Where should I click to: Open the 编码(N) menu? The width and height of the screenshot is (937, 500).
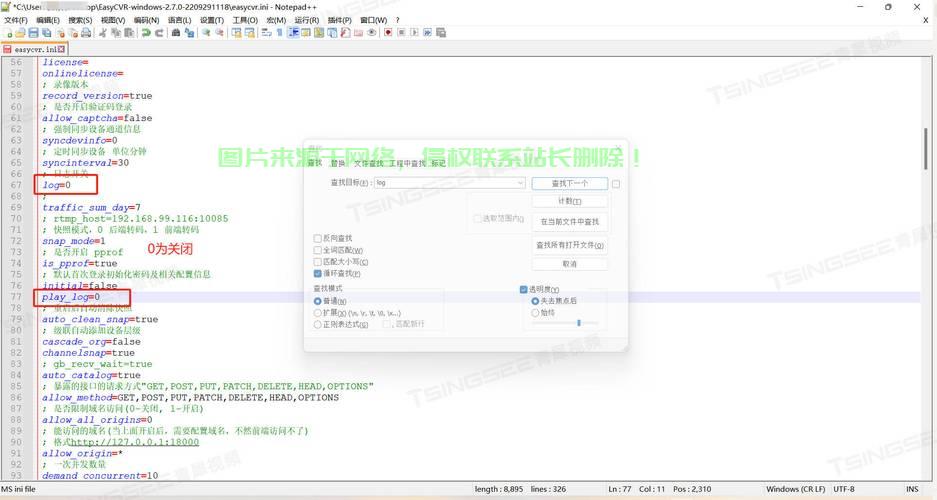pyautogui.click(x=146, y=20)
